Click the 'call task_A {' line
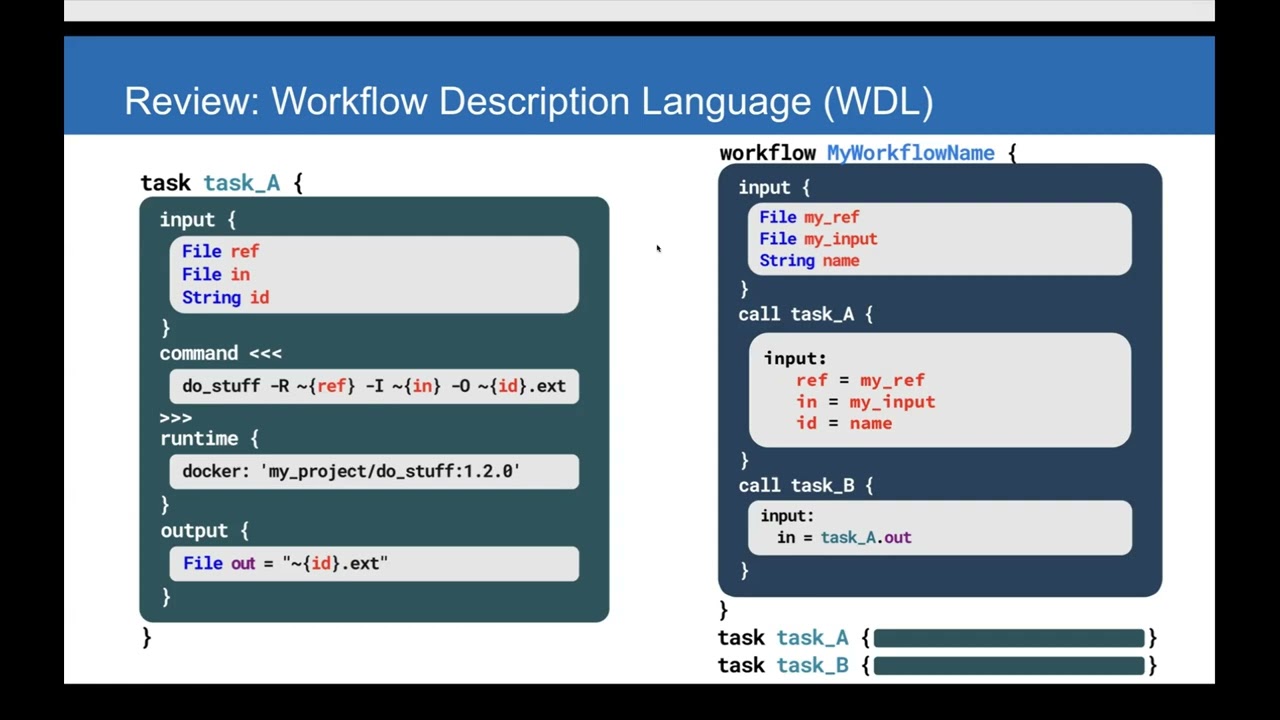Screen dimensions: 1280x720 [806, 314]
